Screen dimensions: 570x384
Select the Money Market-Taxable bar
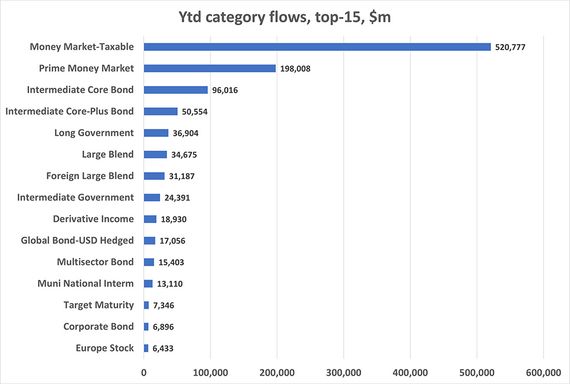tap(317, 47)
